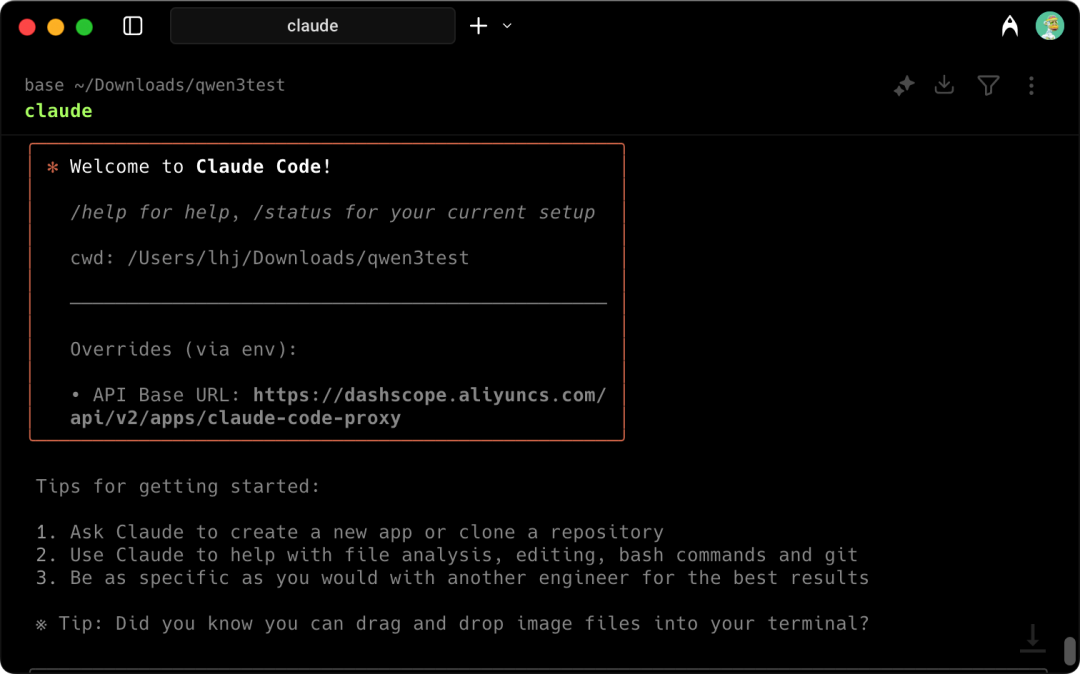Toggle the sidebar panel icon
This screenshot has height=674, width=1080.
pos(132,26)
